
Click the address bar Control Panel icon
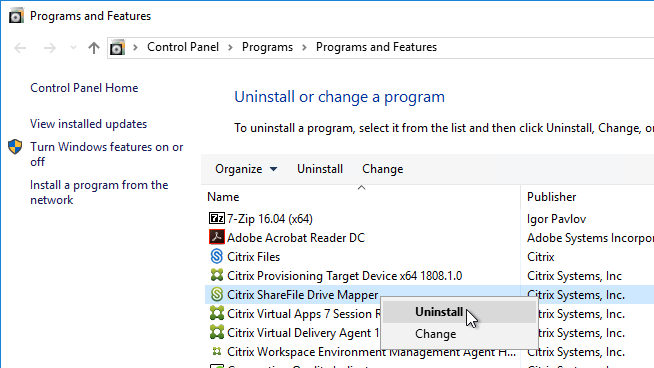[x=117, y=48]
